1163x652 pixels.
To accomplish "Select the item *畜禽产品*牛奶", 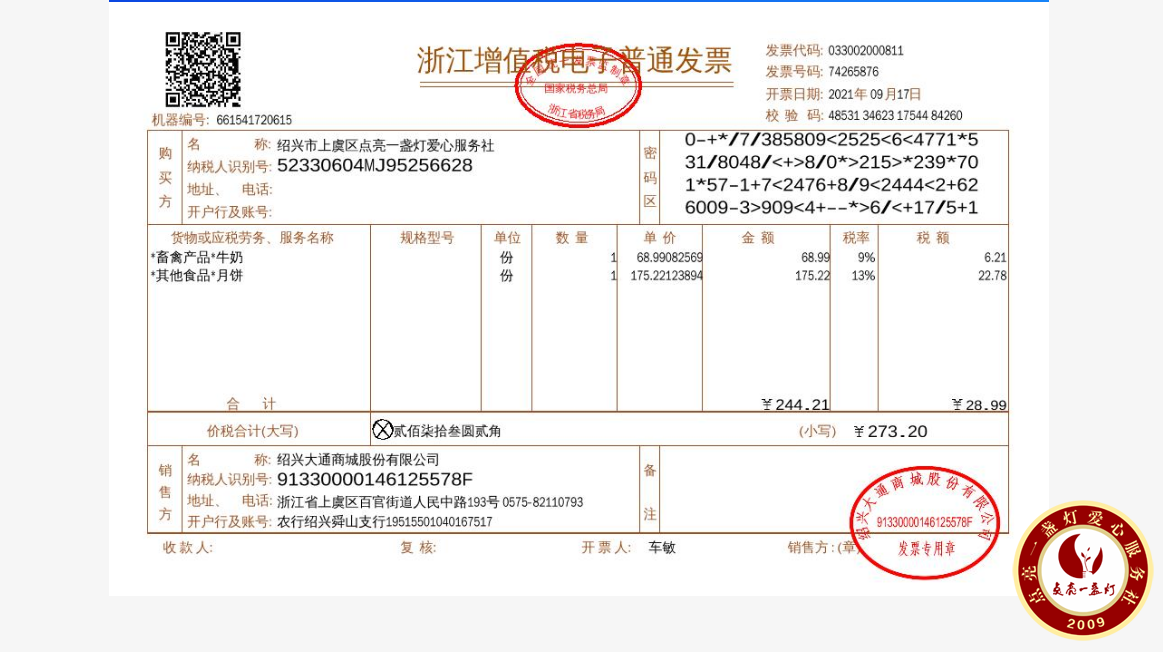I will [197, 257].
